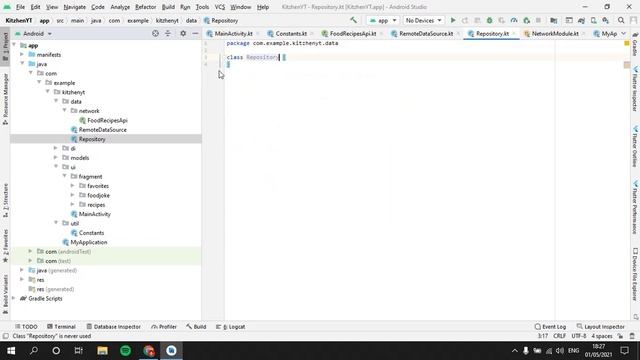Image resolution: width=640 pixels, height=360 pixels.
Task: Collapse the data package
Action: tap(56, 101)
